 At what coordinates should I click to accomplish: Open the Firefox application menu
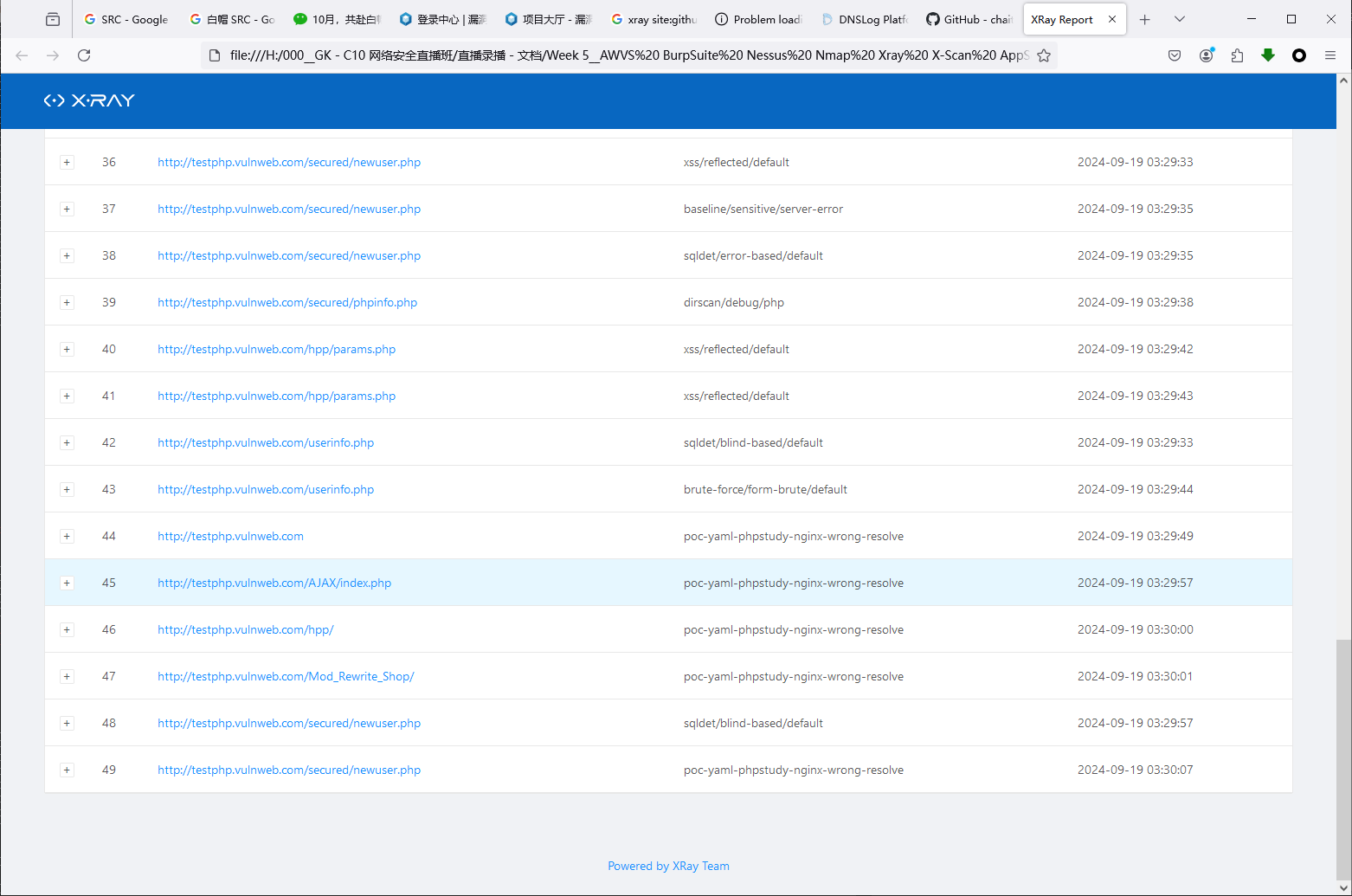(1330, 55)
